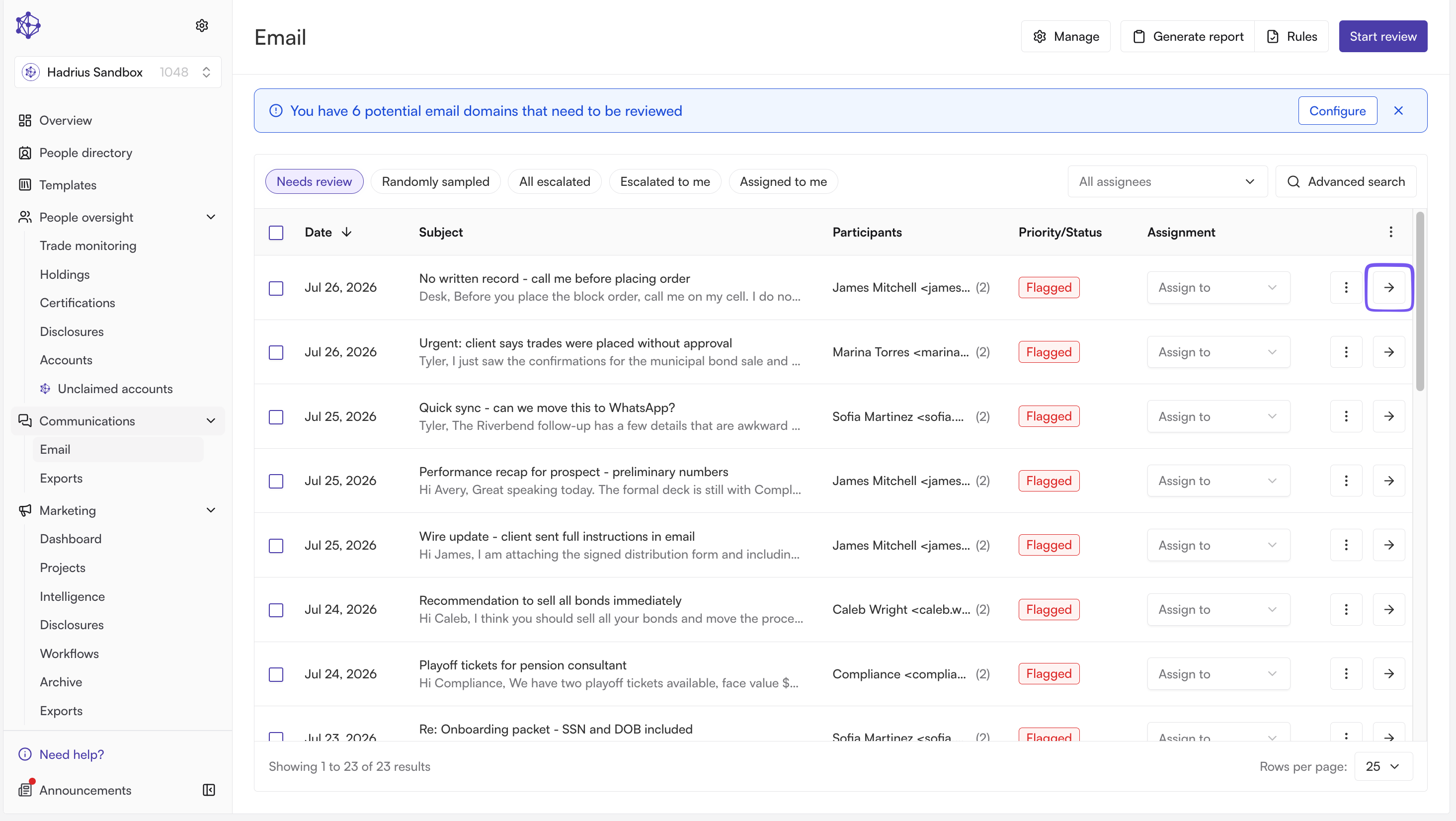Sort by Date column arrow
1456x821 pixels.
point(346,232)
